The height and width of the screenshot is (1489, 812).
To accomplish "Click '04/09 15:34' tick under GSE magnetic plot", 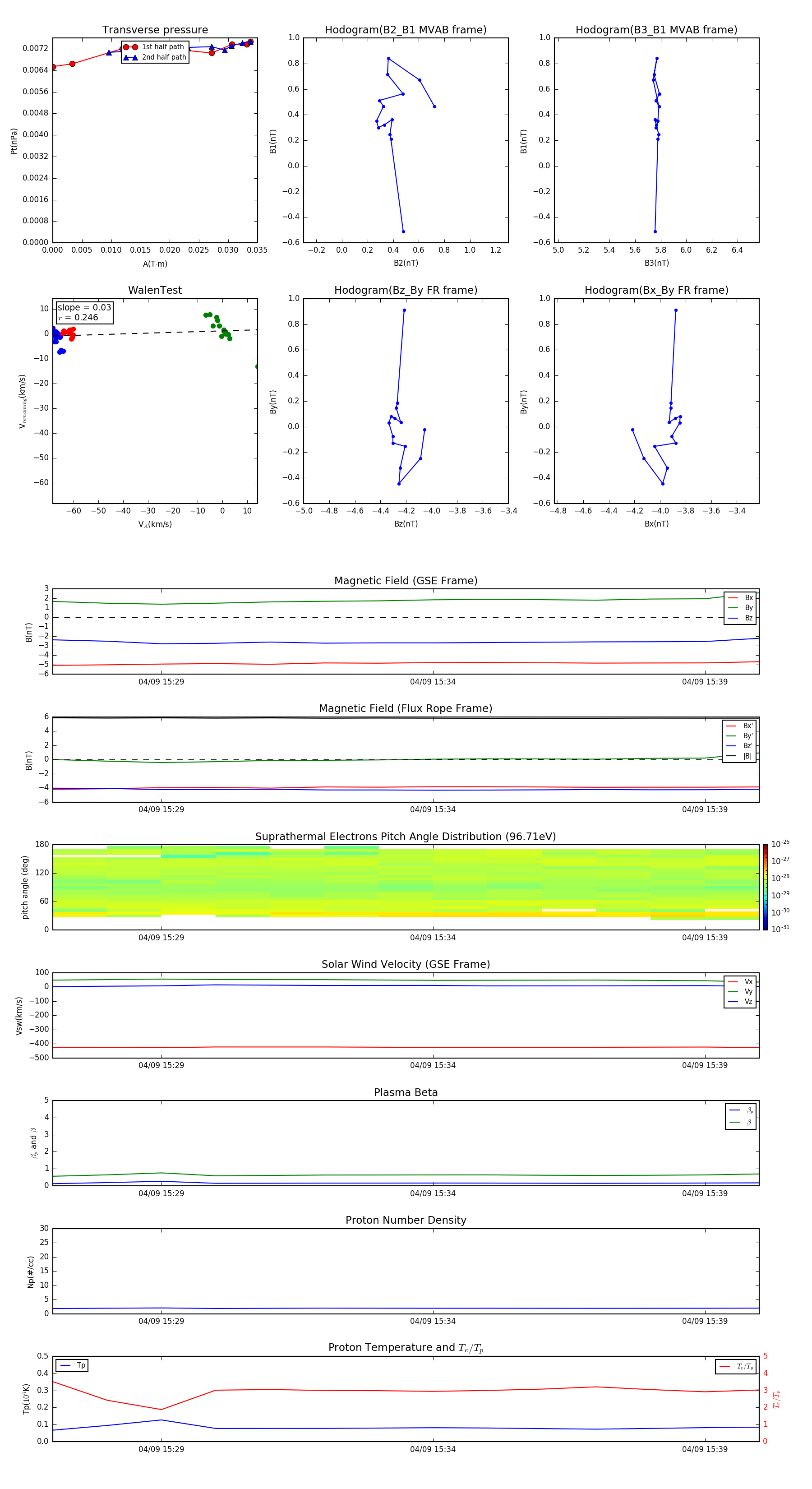I will point(433,682).
